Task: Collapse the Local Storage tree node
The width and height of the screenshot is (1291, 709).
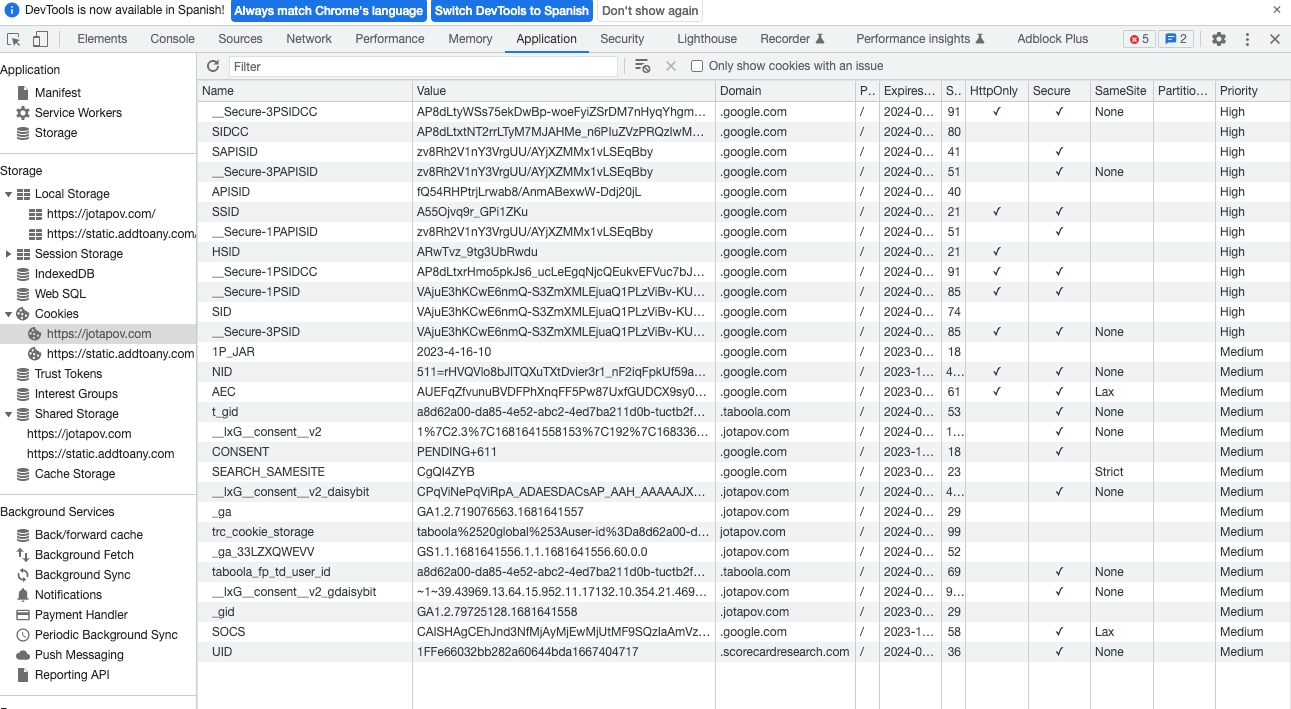Action: pyautogui.click(x=9, y=194)
